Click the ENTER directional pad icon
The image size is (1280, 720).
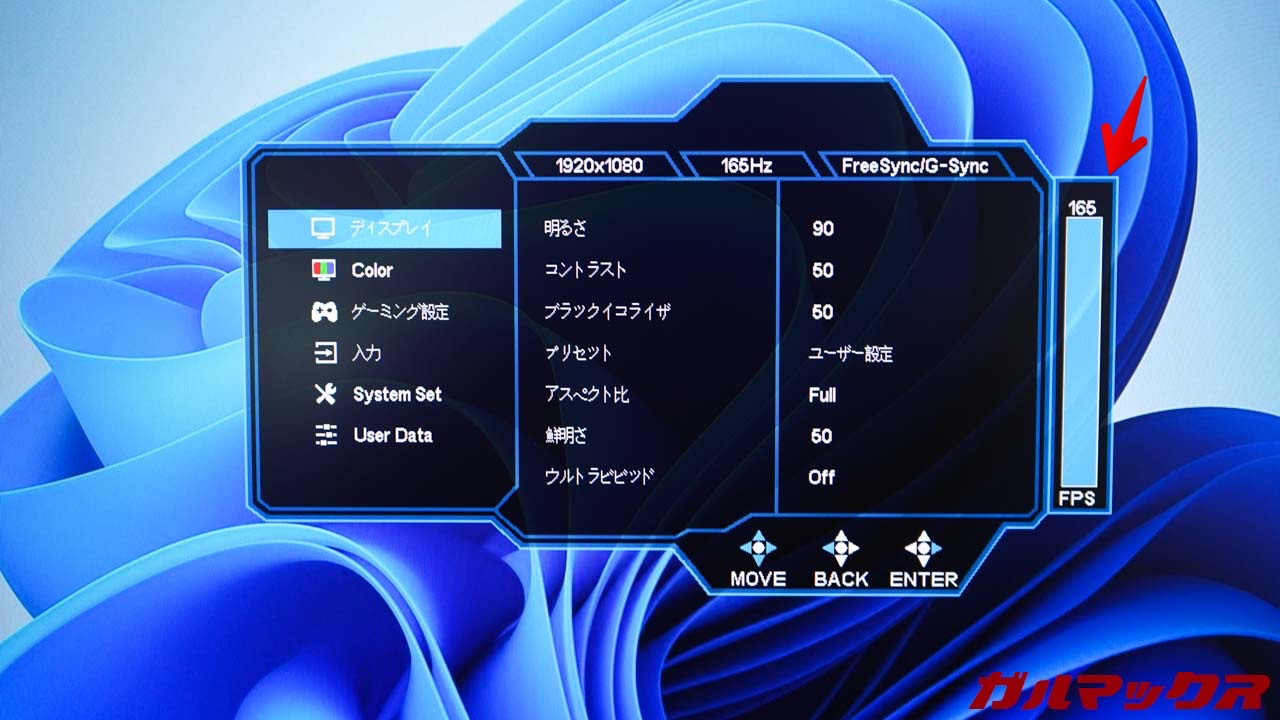point(923,547)
